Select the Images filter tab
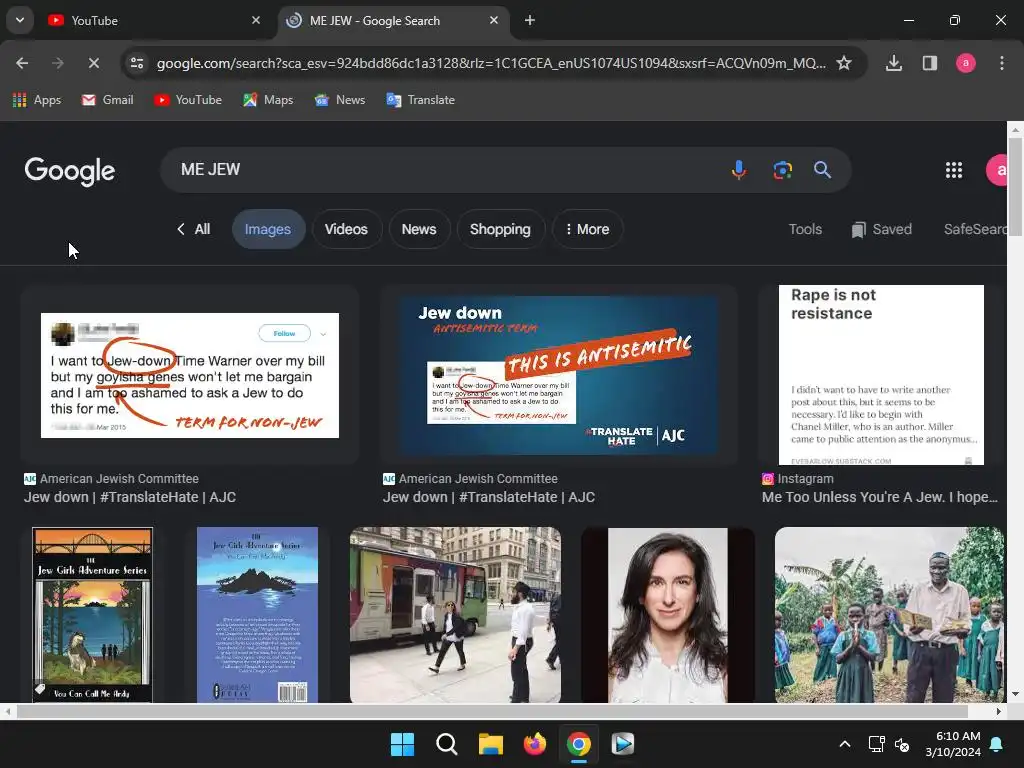 coord(268,229)
